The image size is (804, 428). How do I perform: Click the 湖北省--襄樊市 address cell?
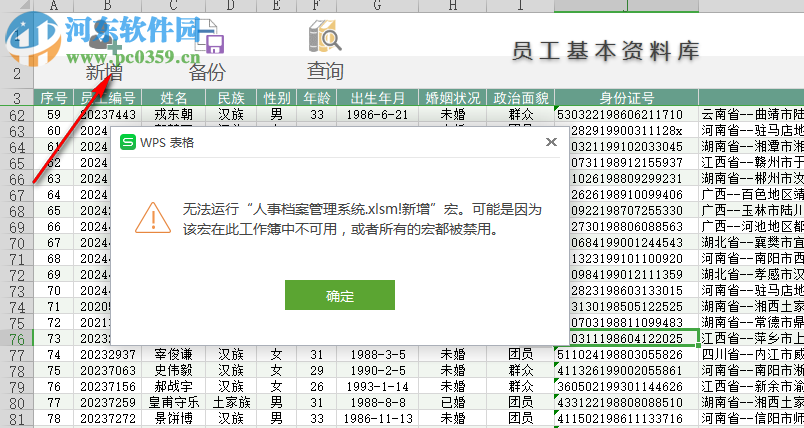click(752, 242)
